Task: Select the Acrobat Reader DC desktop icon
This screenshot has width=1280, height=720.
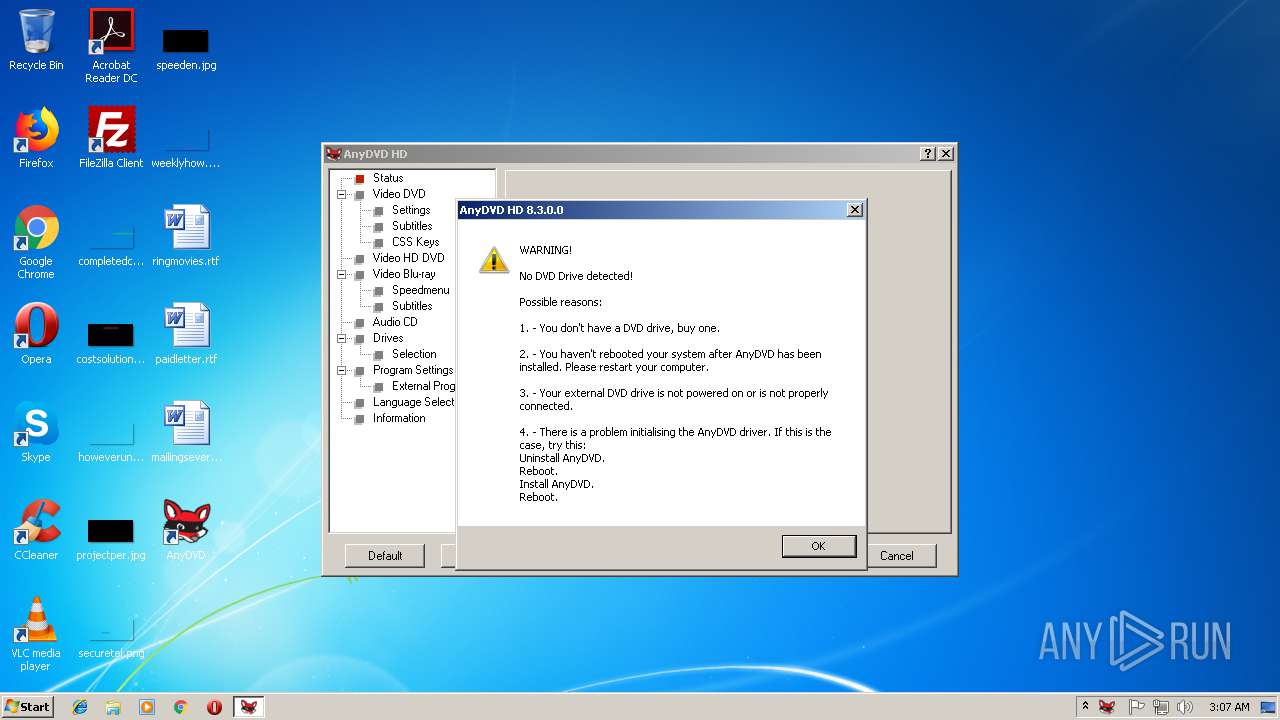Action: pyautogui.click(x=111, y=46)
